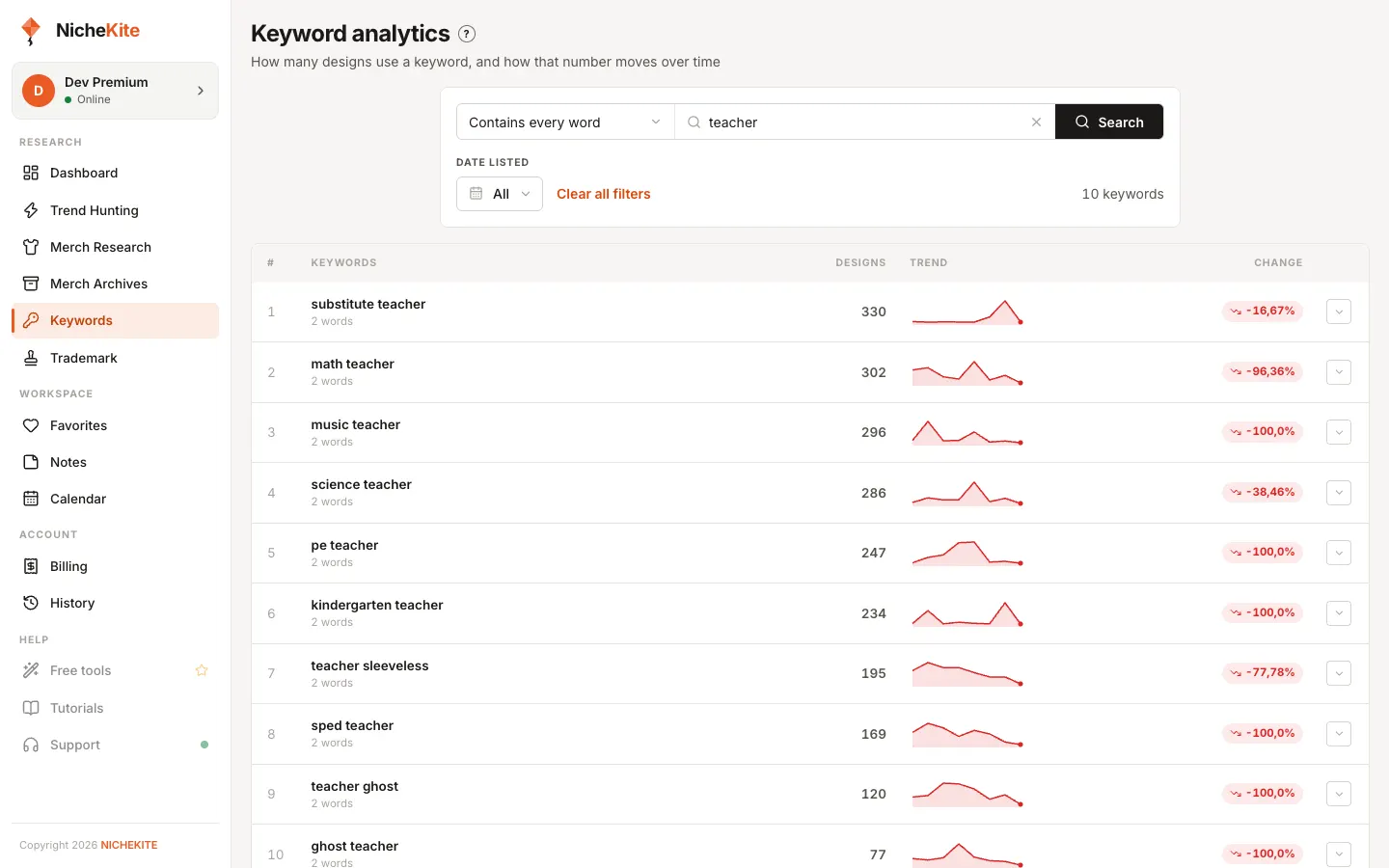
Task: Click the 10 keywords result count
Action: point(1123,194)
